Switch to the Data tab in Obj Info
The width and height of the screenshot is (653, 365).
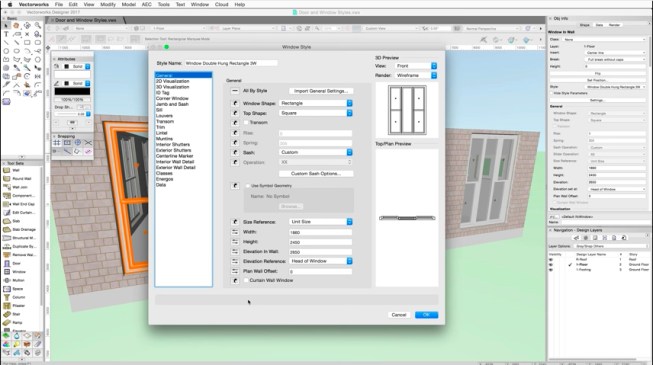pyautogui.click(x=599, y=25)
